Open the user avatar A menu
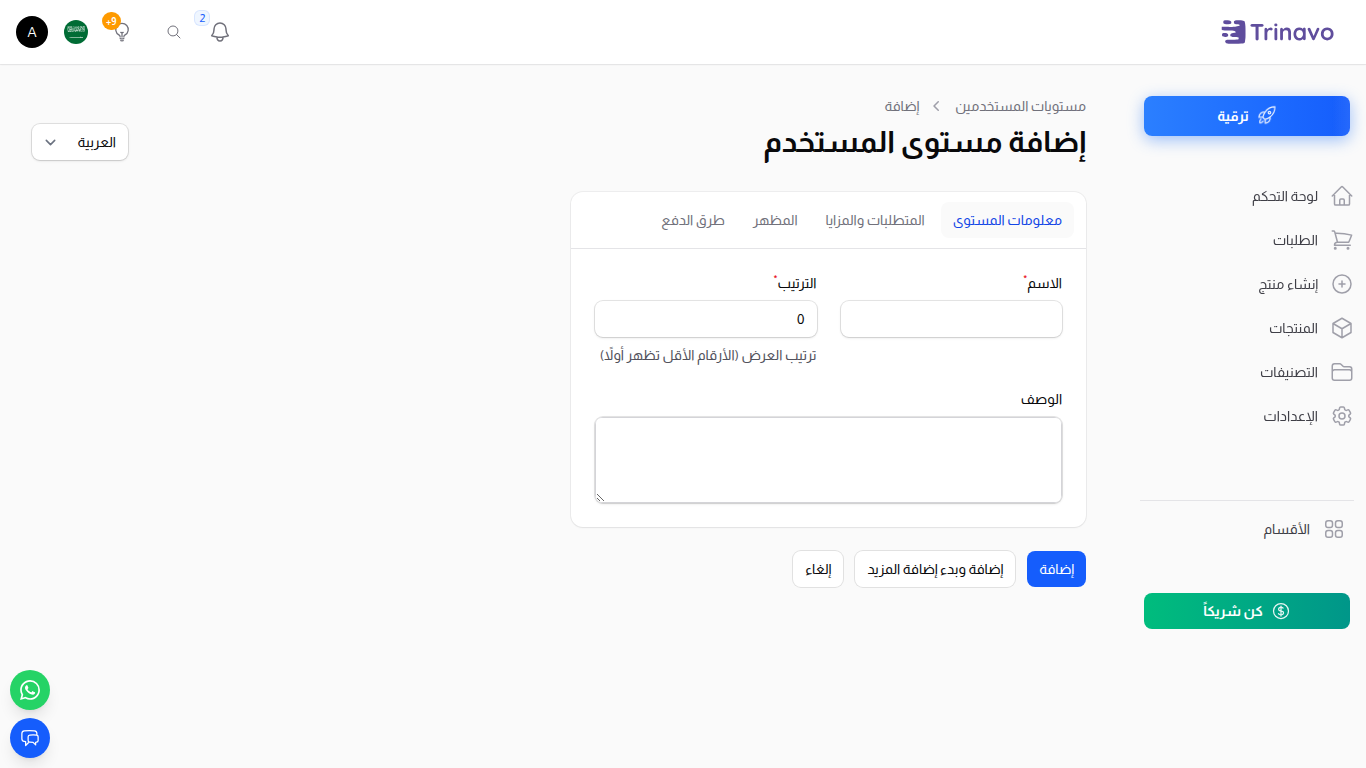The width and height of the screenshot is (1366, 768). tap(32, 32)
